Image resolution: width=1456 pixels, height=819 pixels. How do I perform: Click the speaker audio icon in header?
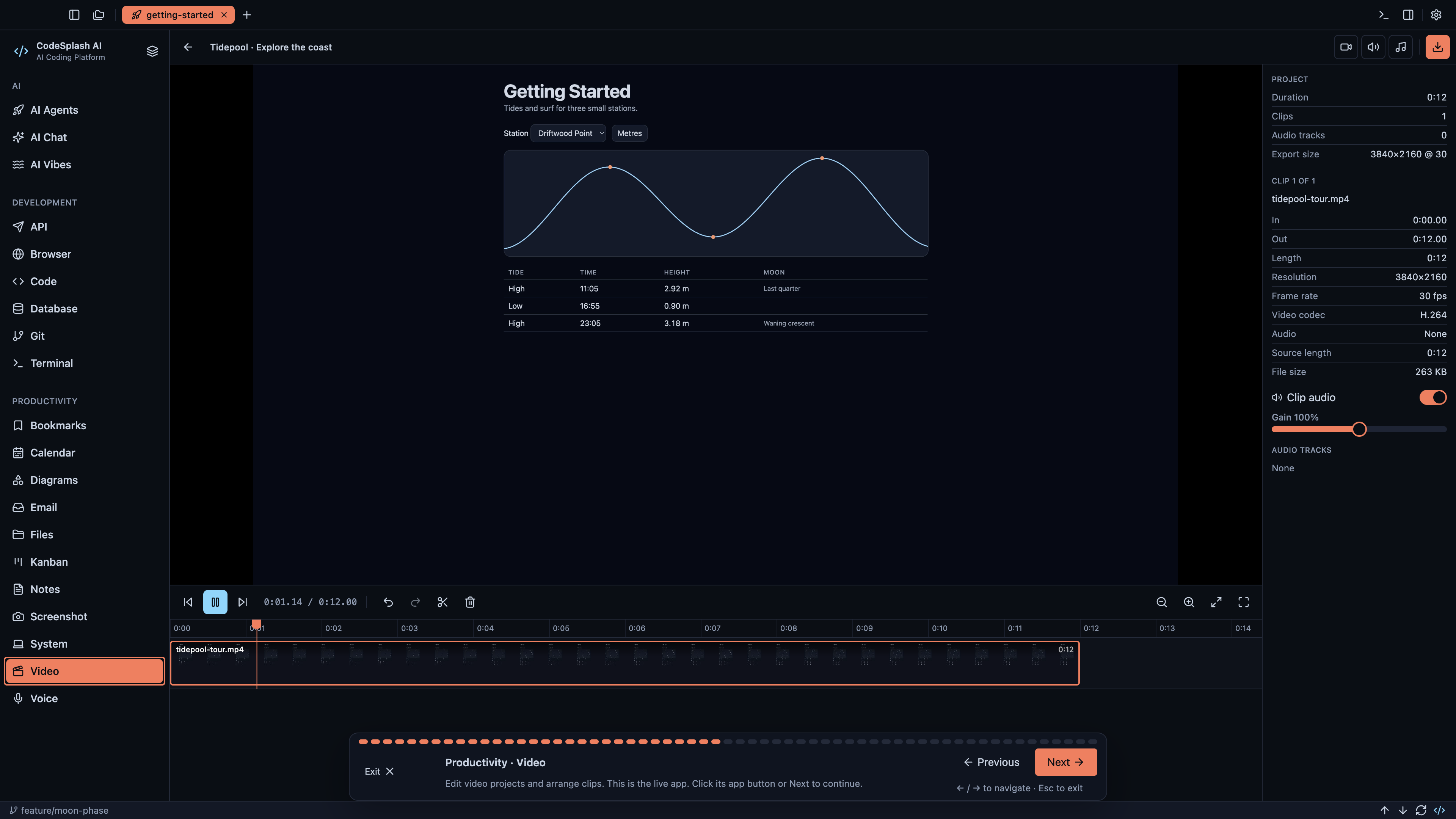click(x=1373, y=47)
